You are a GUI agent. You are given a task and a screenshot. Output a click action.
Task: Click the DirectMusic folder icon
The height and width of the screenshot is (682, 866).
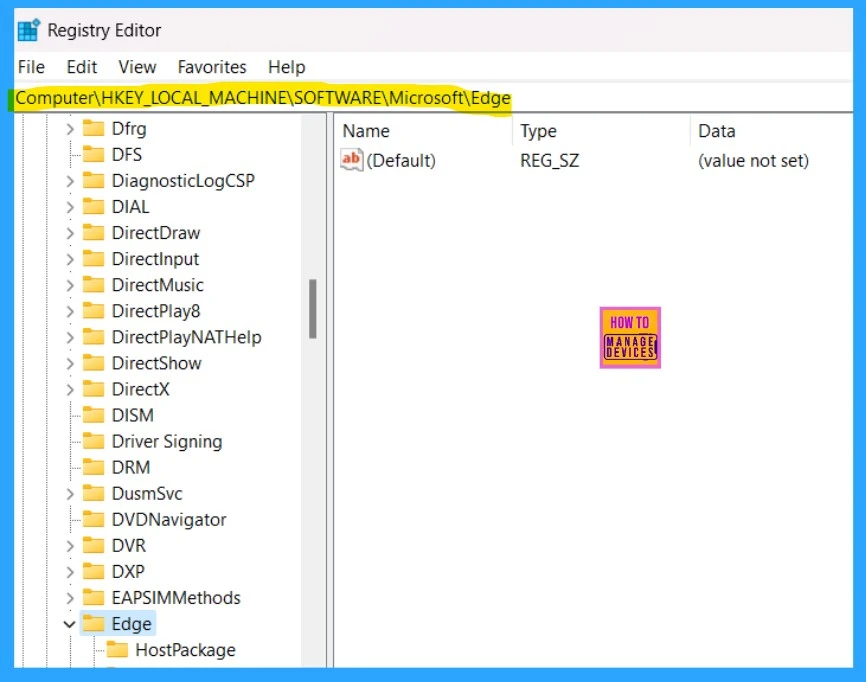point(93,284)
